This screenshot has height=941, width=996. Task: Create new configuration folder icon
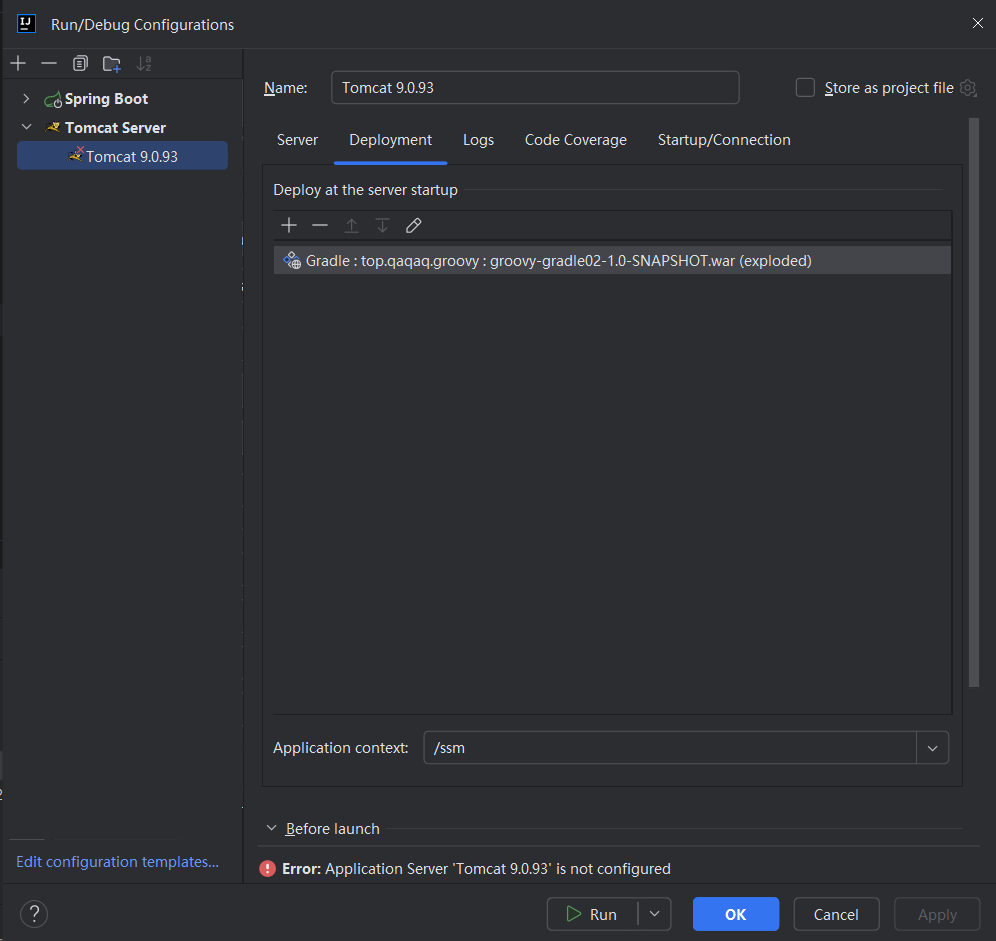click(112, 64)
